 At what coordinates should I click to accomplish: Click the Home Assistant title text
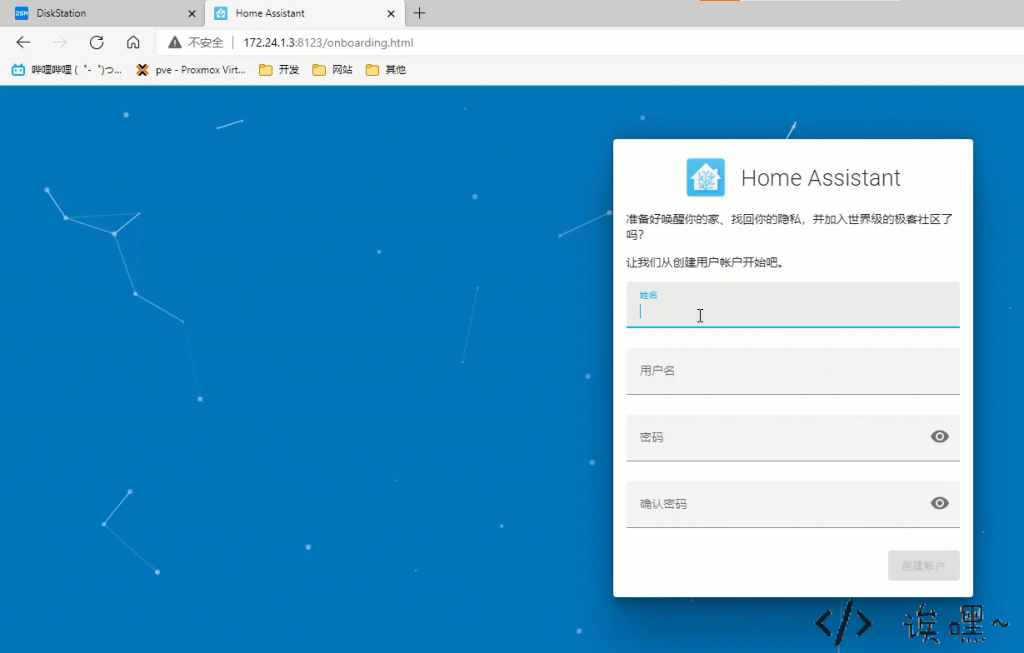click(x=820, y=178)
